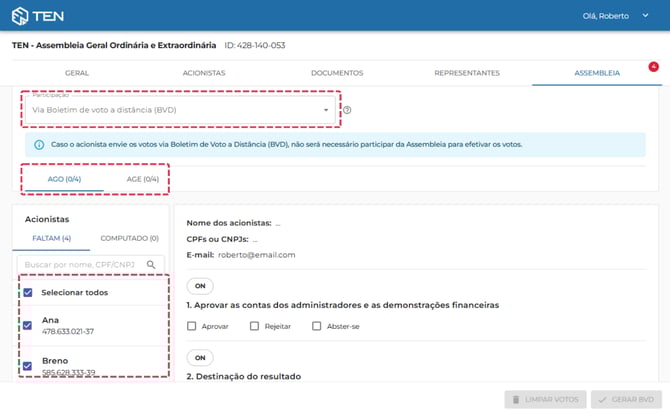Click the info icon in blue notice
This screenshot has height=418, width=670.
click(x=39, y=144)
